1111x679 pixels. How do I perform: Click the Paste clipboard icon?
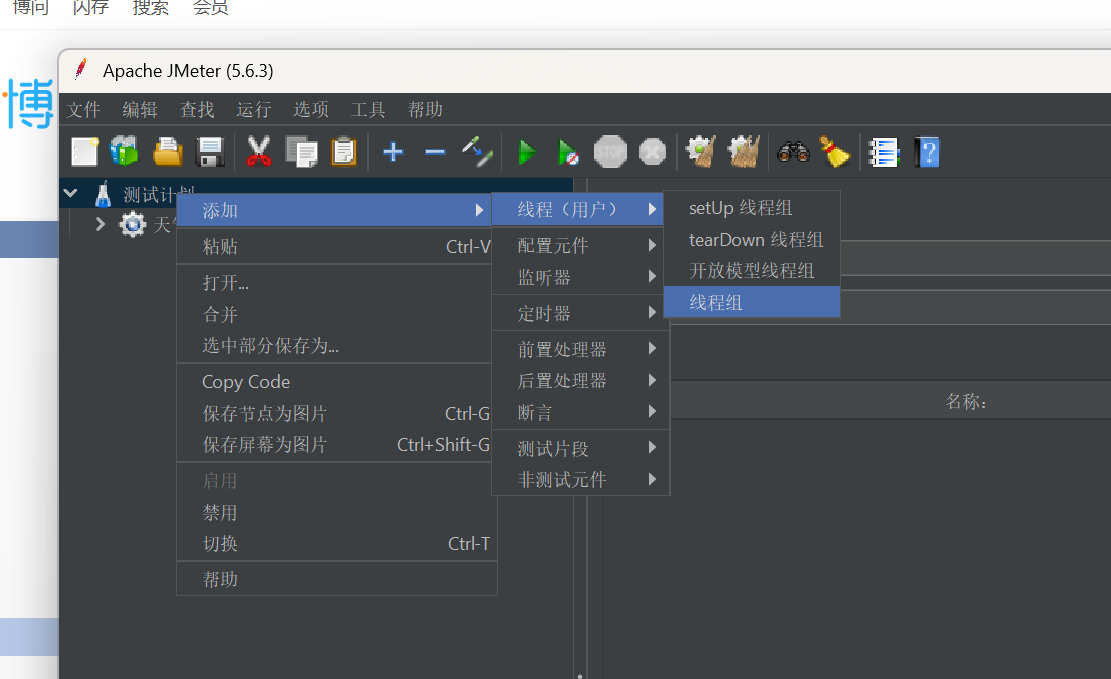[344, 152]
